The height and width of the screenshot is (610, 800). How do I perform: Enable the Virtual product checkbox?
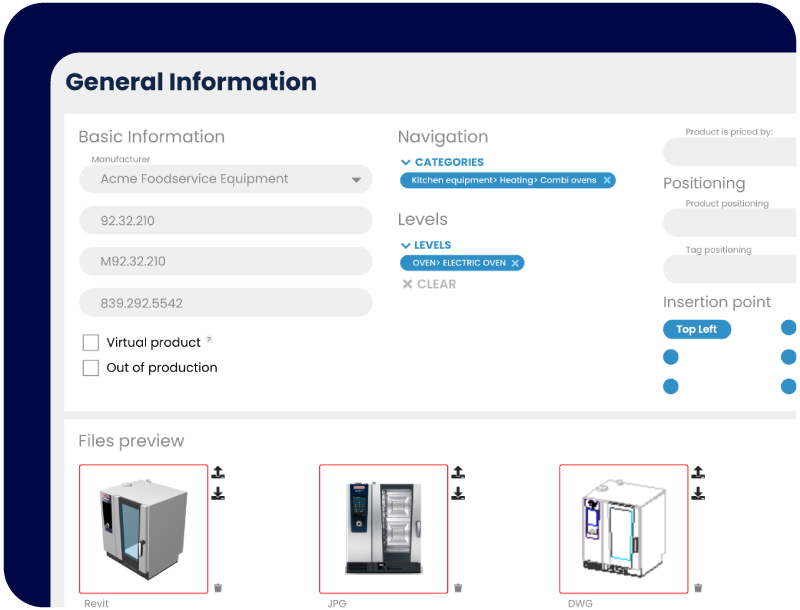pos(91,342)
